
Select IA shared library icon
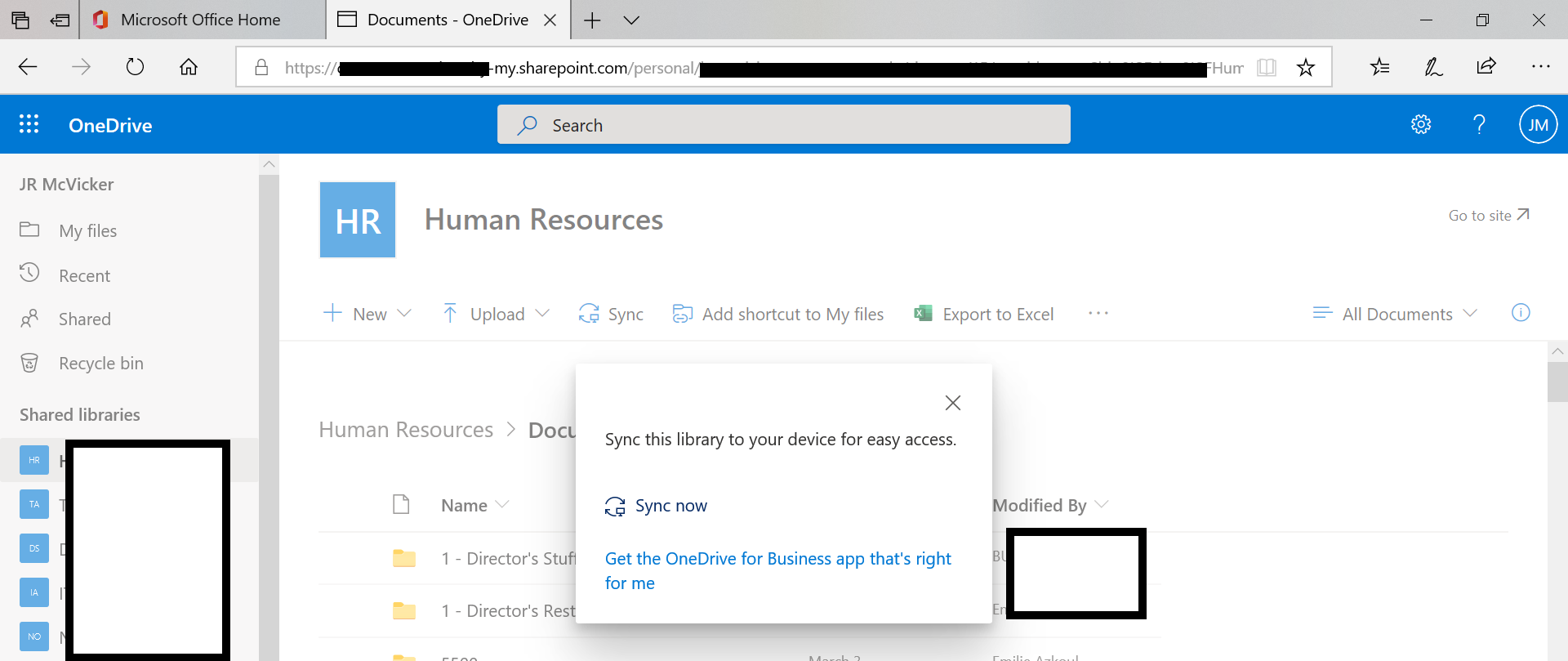pyautogui.click(x=34, y=592)
